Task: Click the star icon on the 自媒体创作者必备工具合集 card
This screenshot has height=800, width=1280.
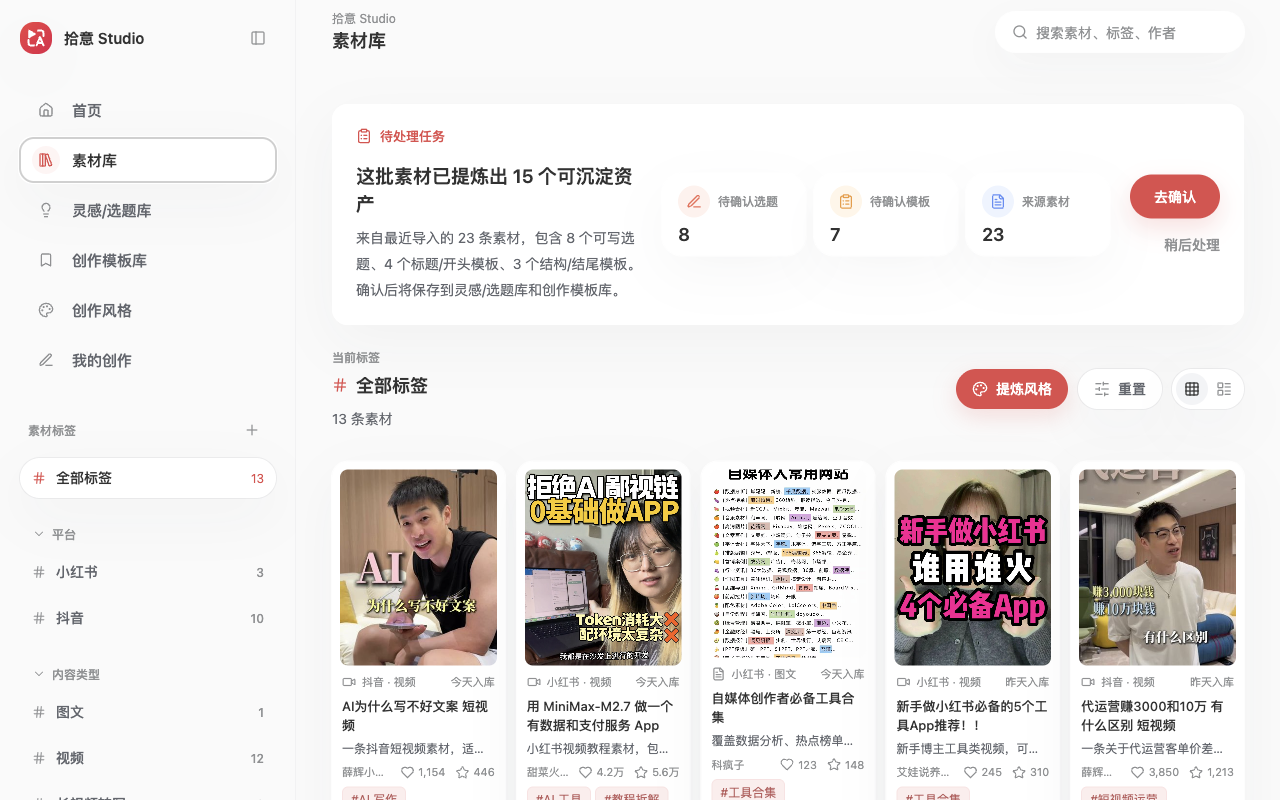Action: click(x=834, y=764)
